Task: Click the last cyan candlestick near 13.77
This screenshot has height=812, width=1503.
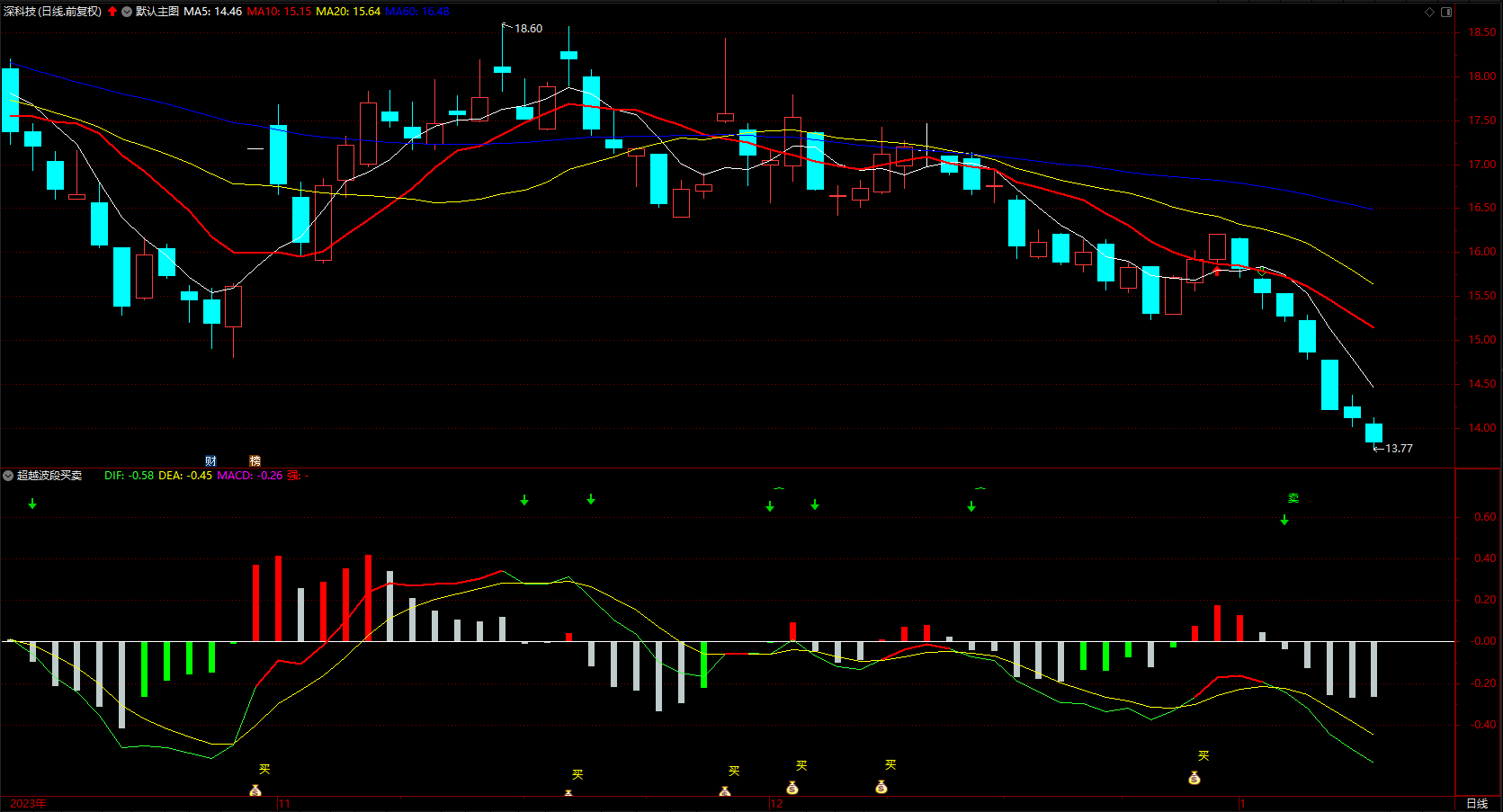Action: click(x=1373, y=433)
